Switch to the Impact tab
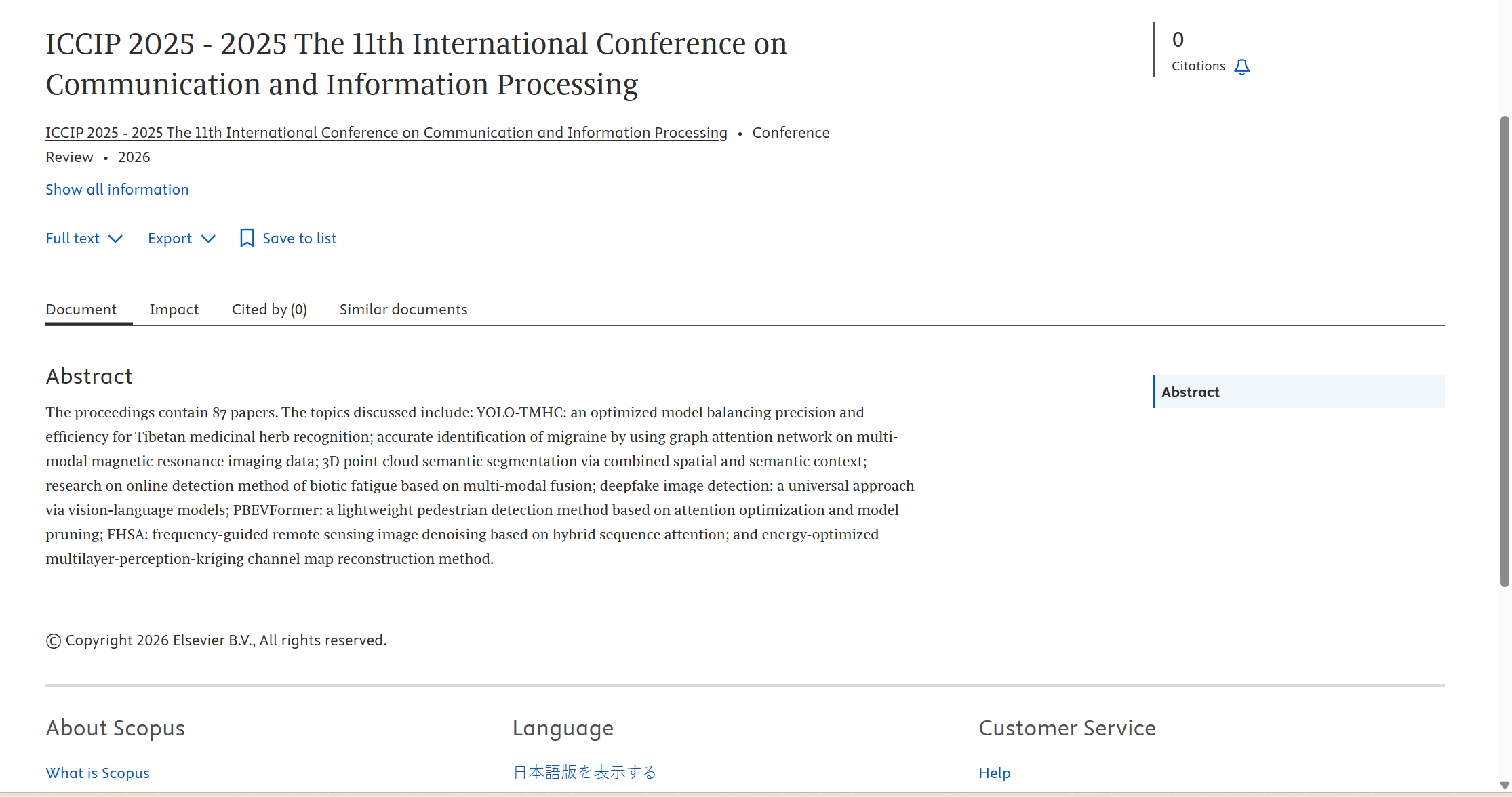1512x797 pixels. coord(174,310)
